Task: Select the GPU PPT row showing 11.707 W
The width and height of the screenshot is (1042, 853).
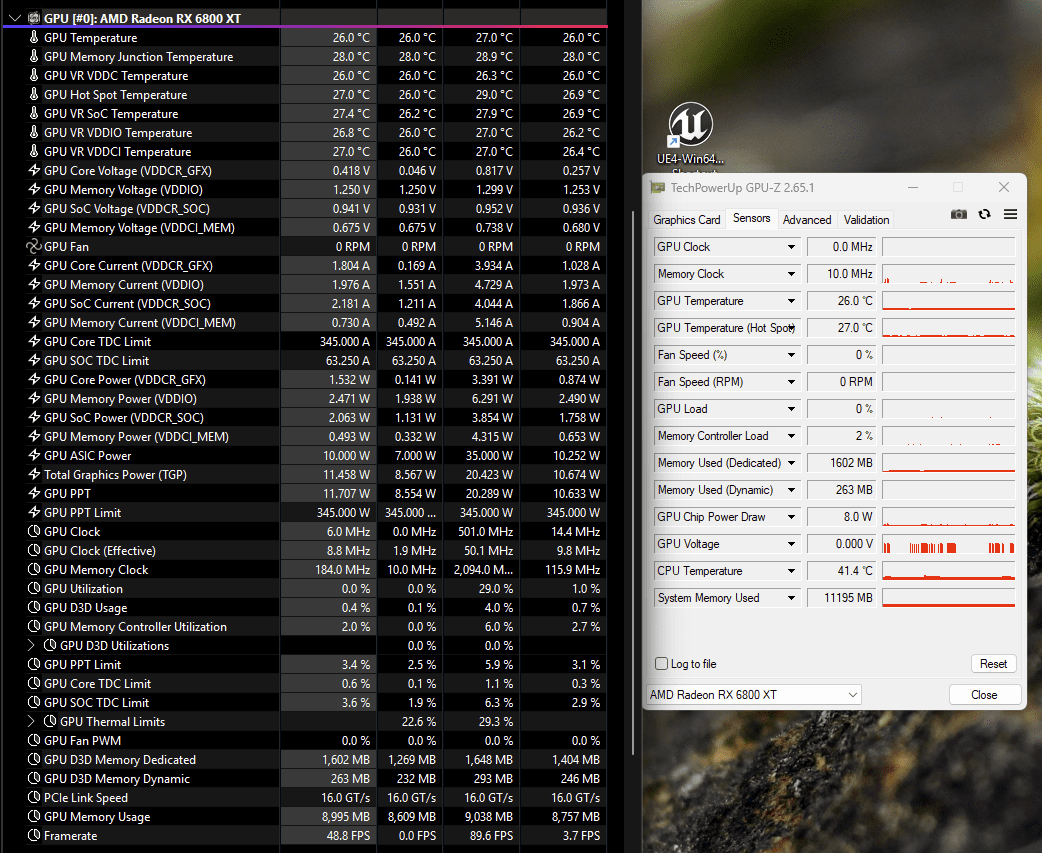Action: (304, 494)
